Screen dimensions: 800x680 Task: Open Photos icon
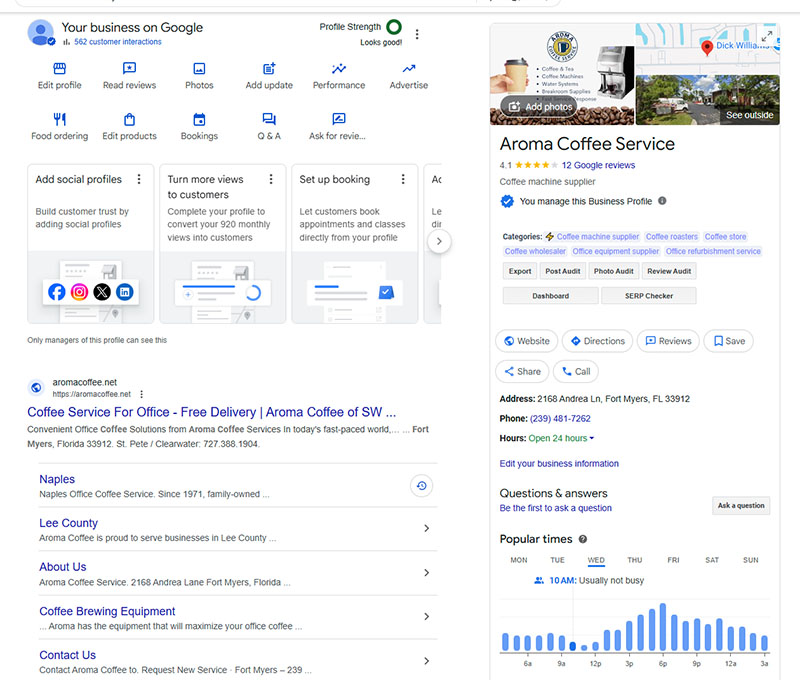click(199, 68)
